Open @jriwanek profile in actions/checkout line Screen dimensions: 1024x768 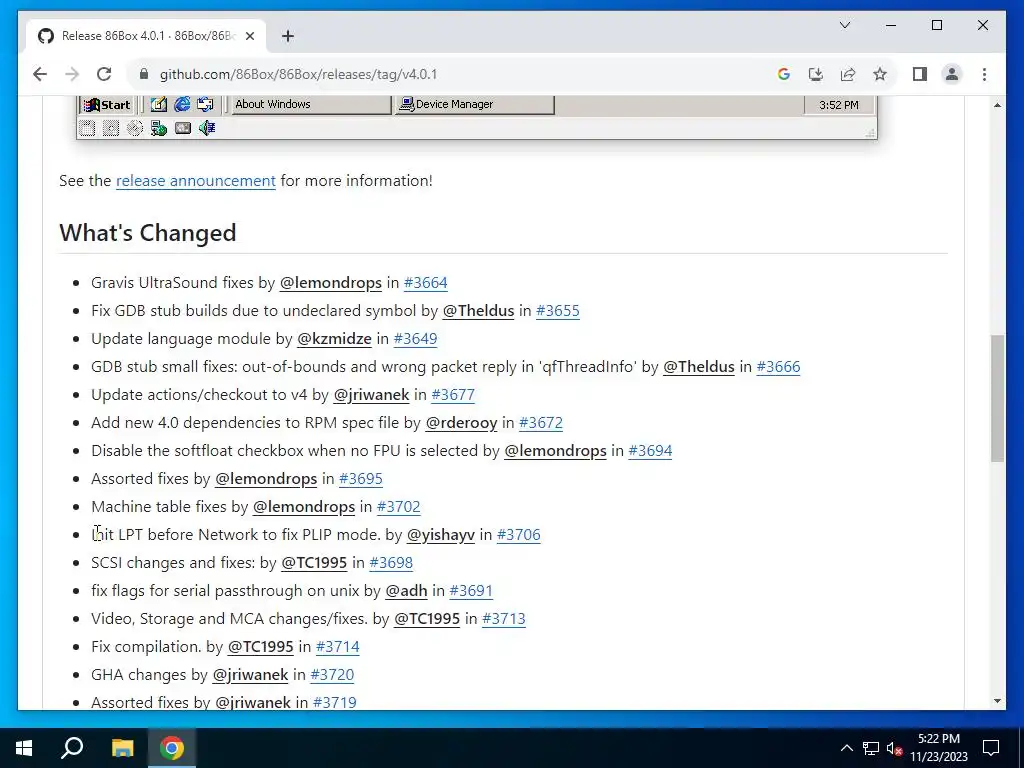(371, 395)
